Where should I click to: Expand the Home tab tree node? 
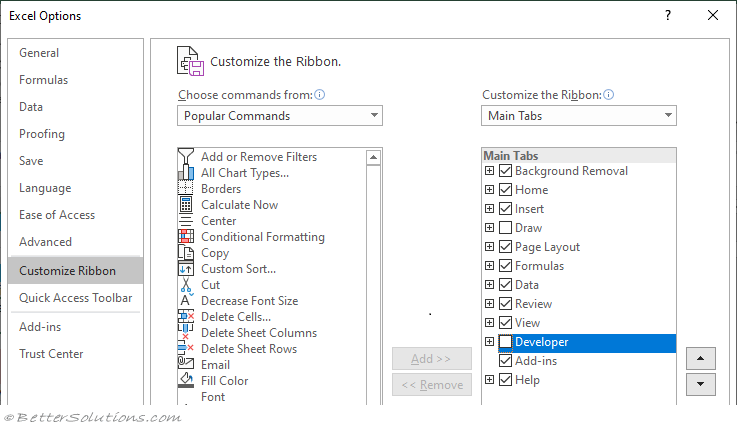[489, 189]
